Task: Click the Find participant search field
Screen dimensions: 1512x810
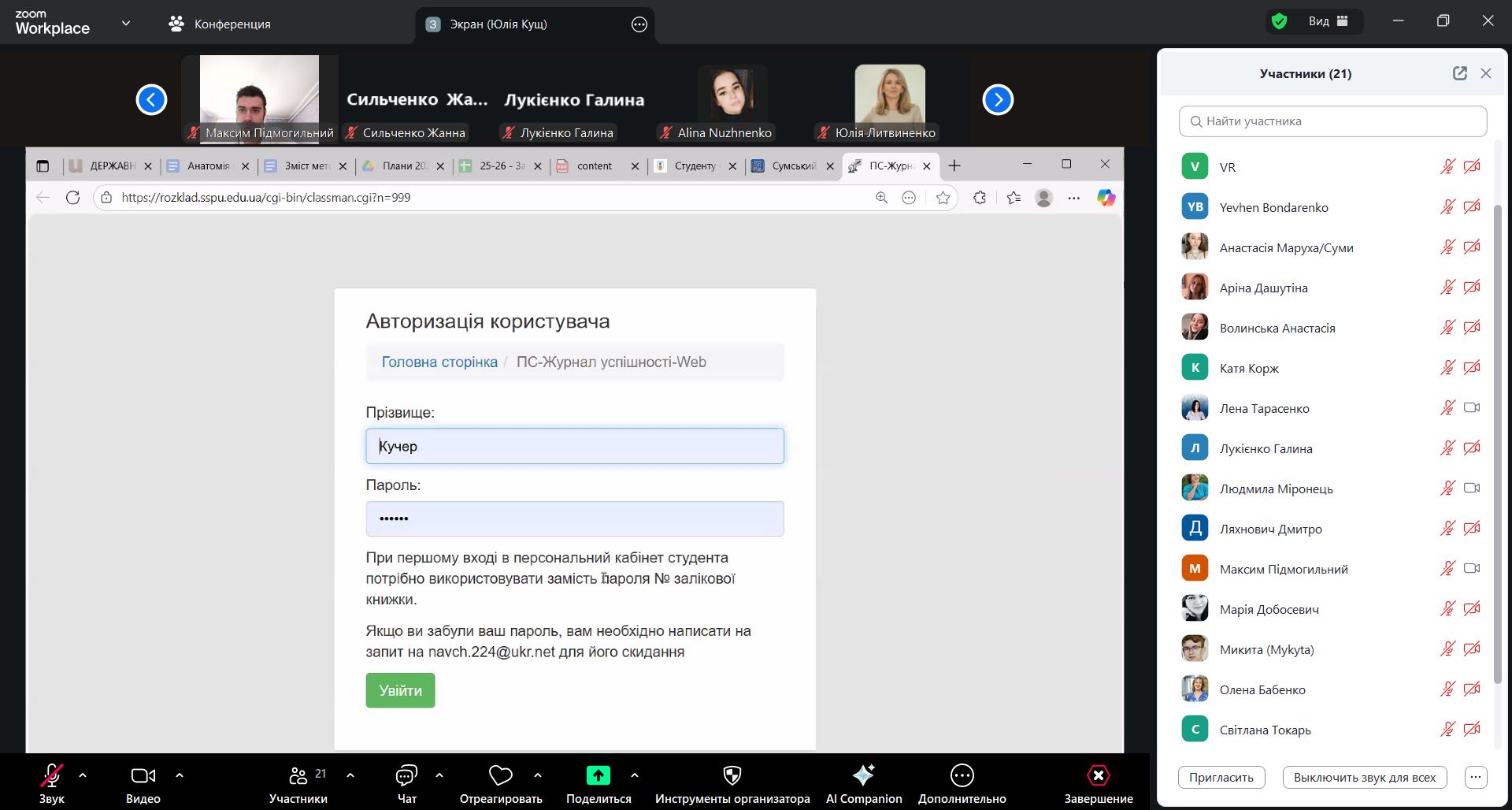Action: tap(1332, 121)
